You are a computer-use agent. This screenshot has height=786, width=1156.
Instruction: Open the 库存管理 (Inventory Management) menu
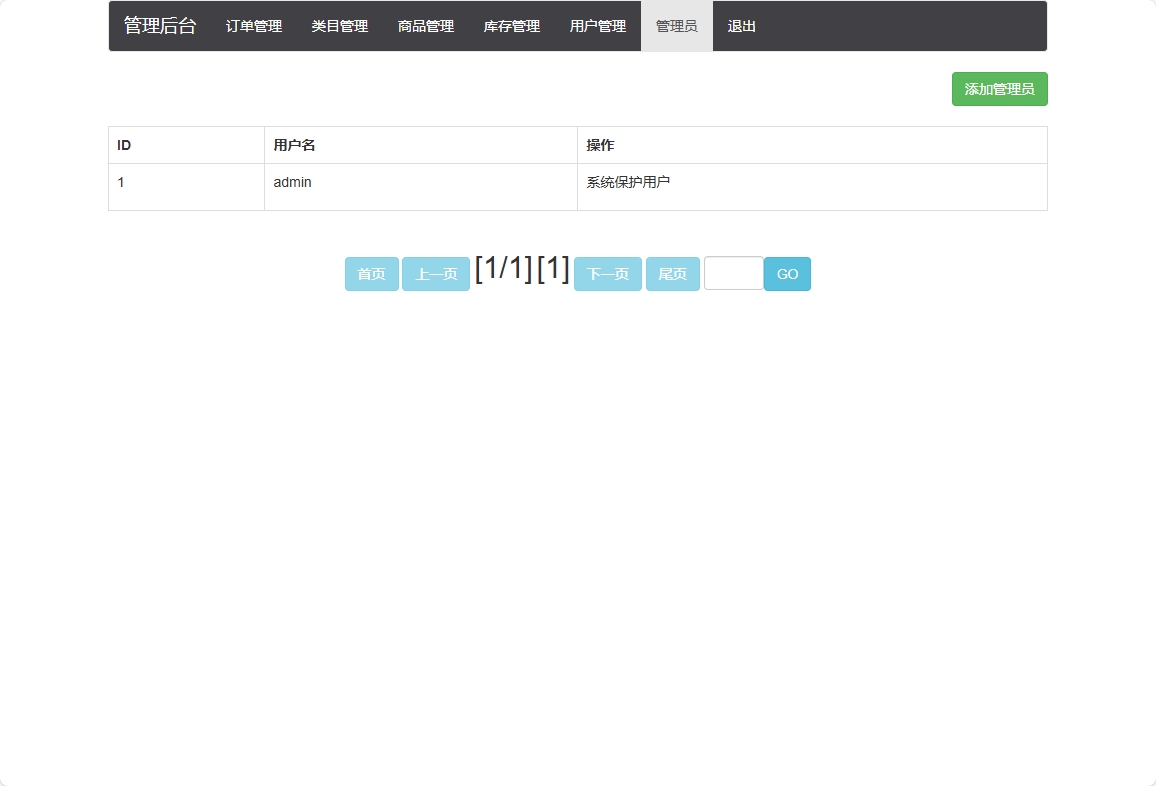click(511, 26)
